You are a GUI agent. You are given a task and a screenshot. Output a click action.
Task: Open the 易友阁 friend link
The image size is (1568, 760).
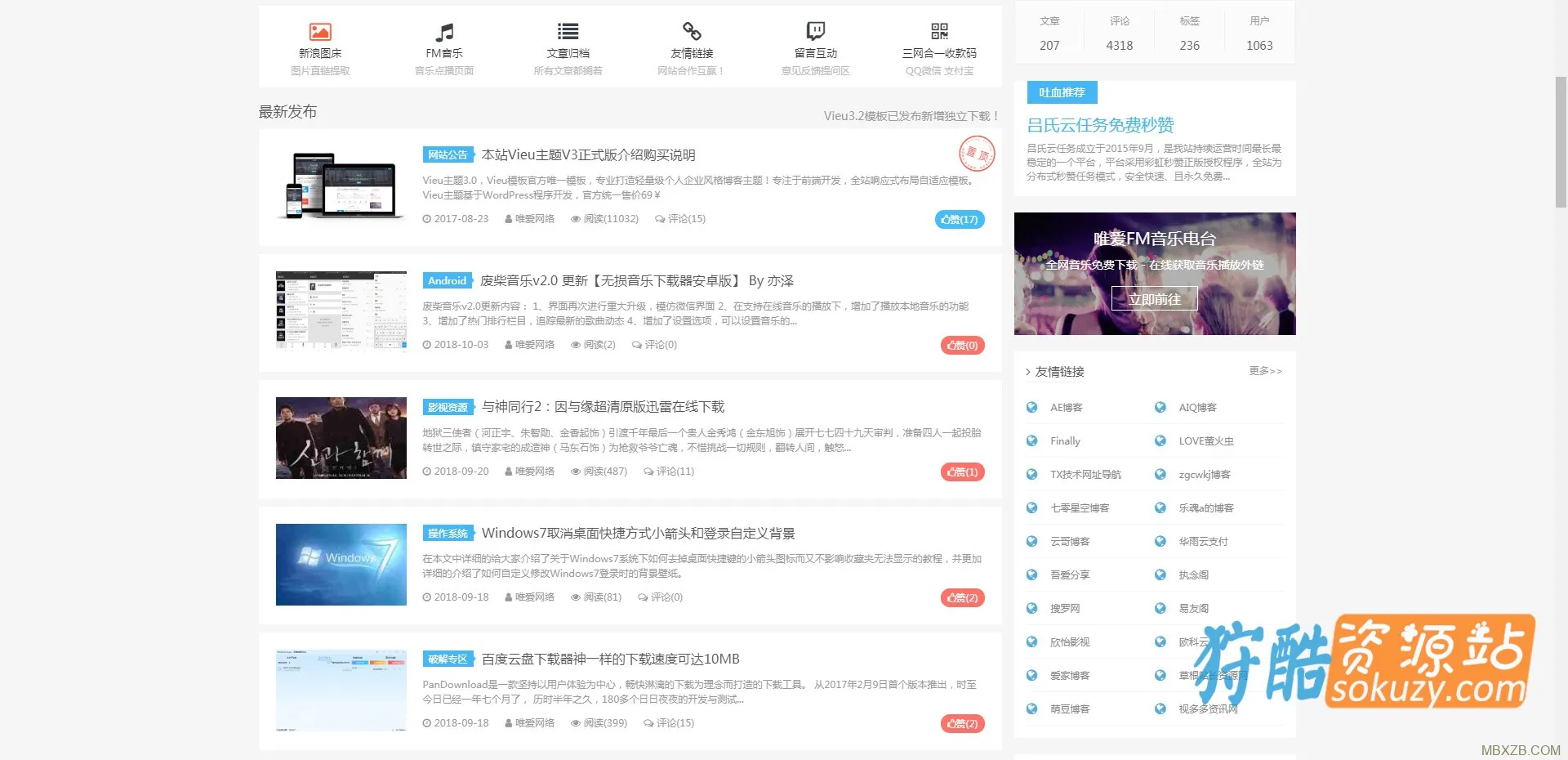[1193, 608]
